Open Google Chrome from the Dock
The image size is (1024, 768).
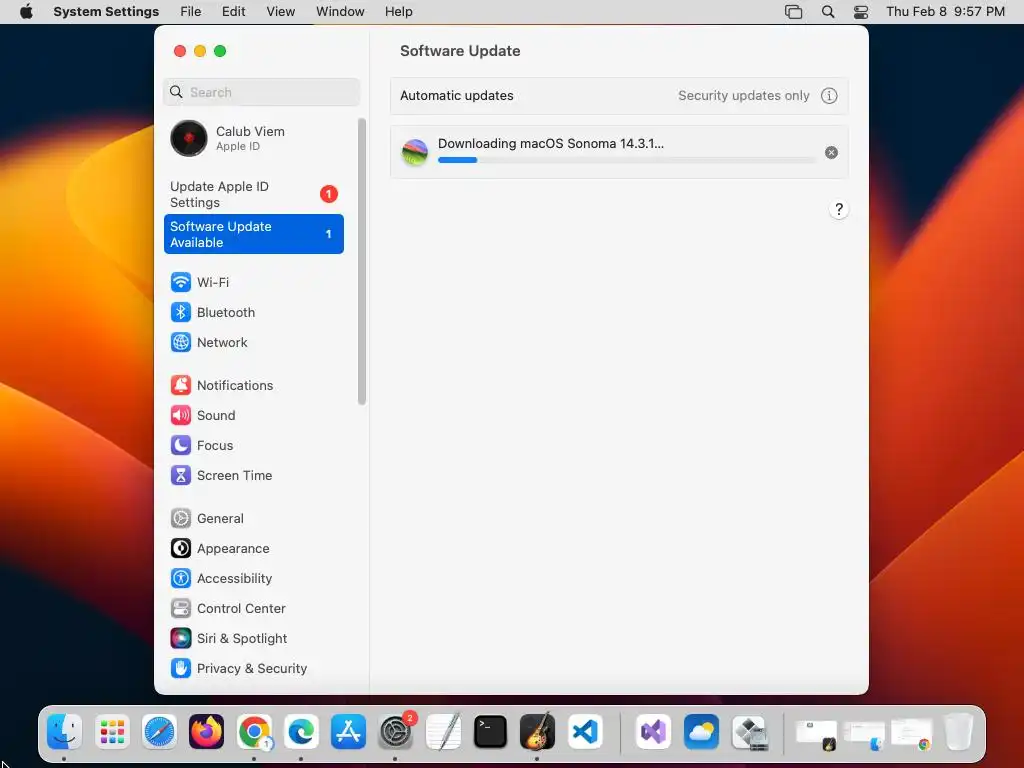[x=254, y=731]
